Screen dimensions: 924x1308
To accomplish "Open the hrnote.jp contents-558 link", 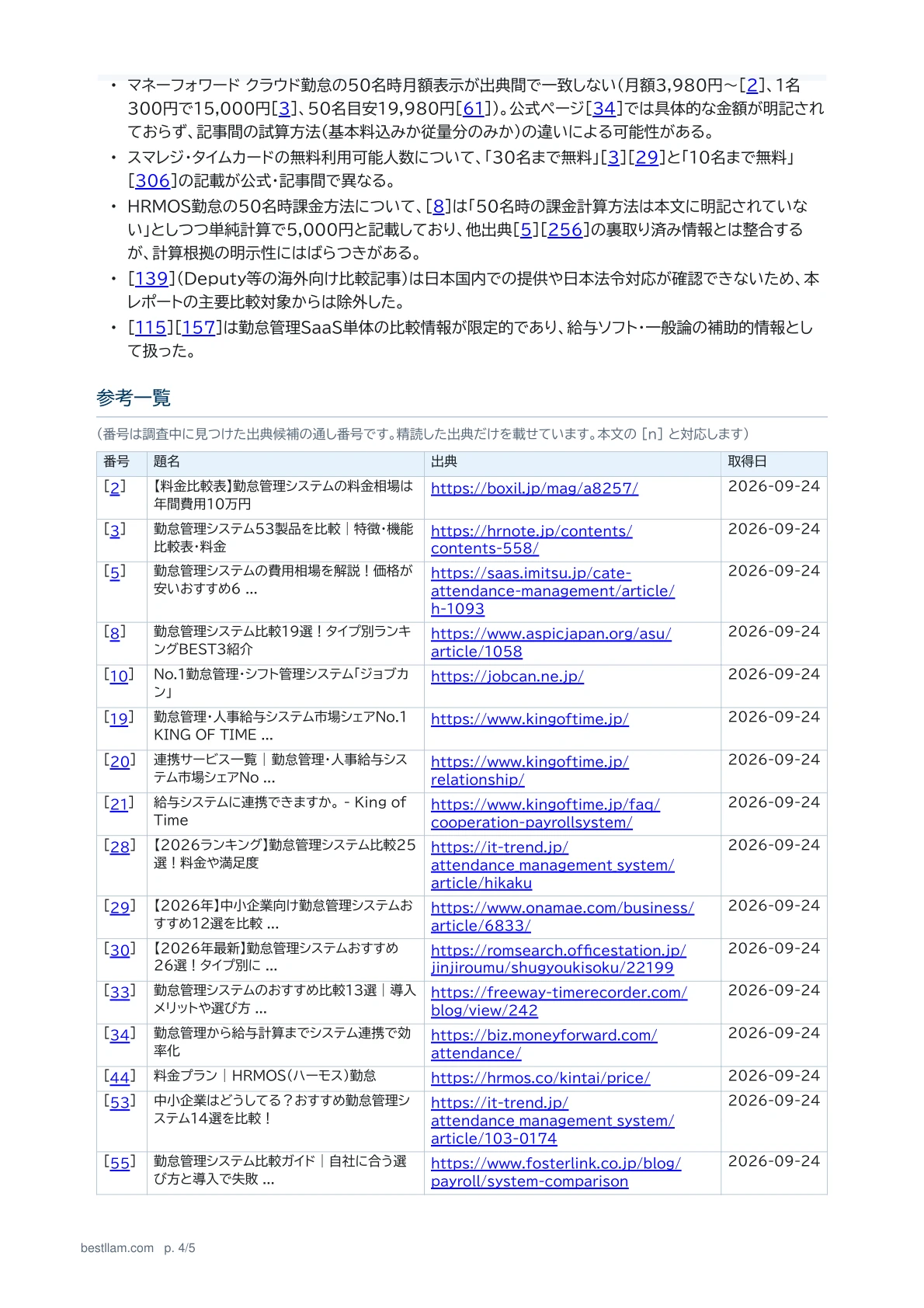I will (x=531, y=540).
